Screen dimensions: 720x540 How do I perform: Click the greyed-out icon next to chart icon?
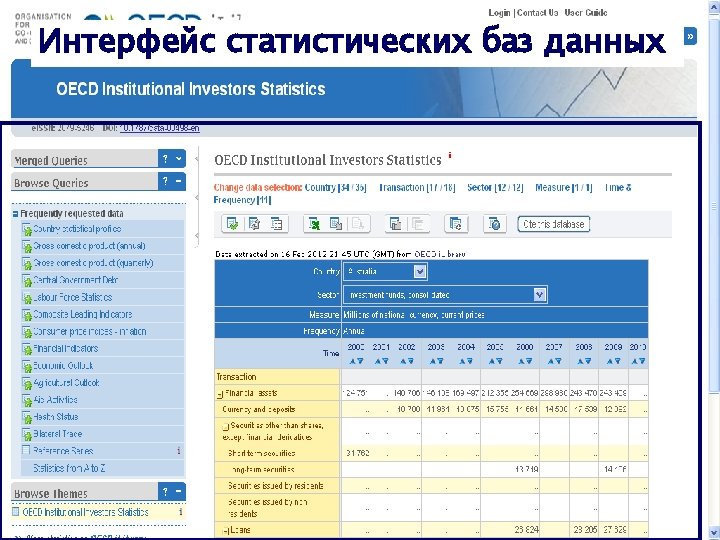[x=417, y=224]
